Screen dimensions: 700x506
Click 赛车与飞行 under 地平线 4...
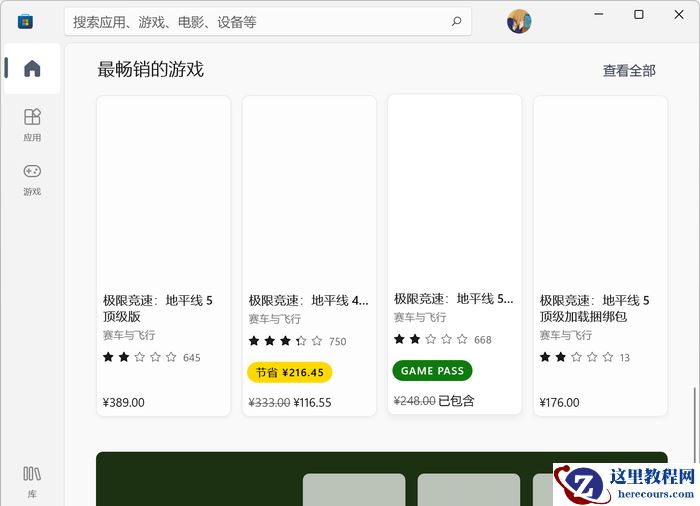275,319
